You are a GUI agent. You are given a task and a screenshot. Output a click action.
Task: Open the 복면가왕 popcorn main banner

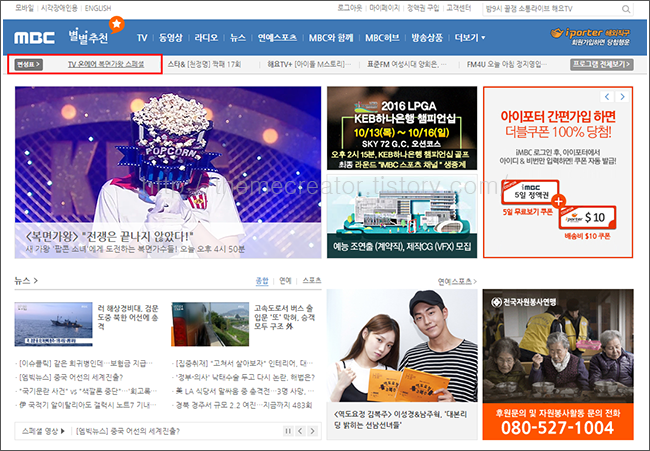pyautogui.click(x=168, y=172)
